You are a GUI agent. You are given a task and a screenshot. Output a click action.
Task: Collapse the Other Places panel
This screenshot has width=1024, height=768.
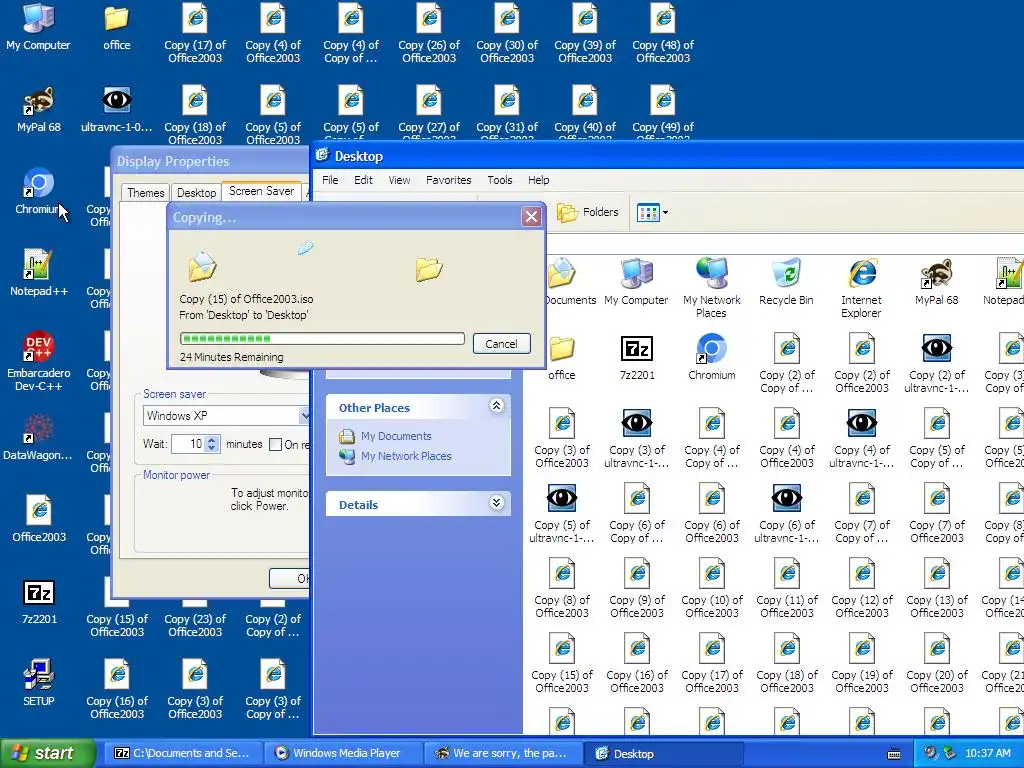pos(496,406)
